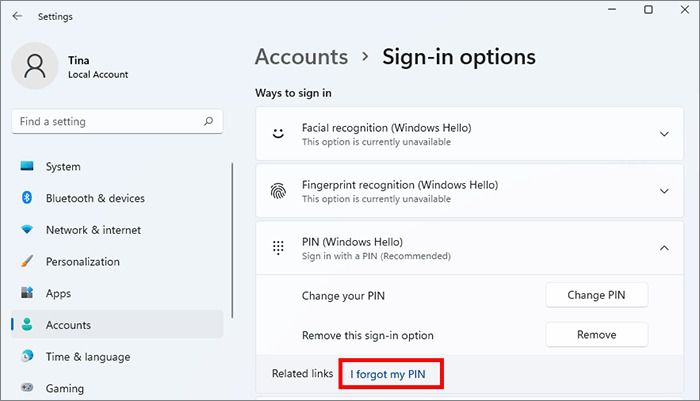Image resolution: width=700 pixels, height=401 pixels.
Task: Focus the 'Find a setting' search box
Action: click(105, 122)
